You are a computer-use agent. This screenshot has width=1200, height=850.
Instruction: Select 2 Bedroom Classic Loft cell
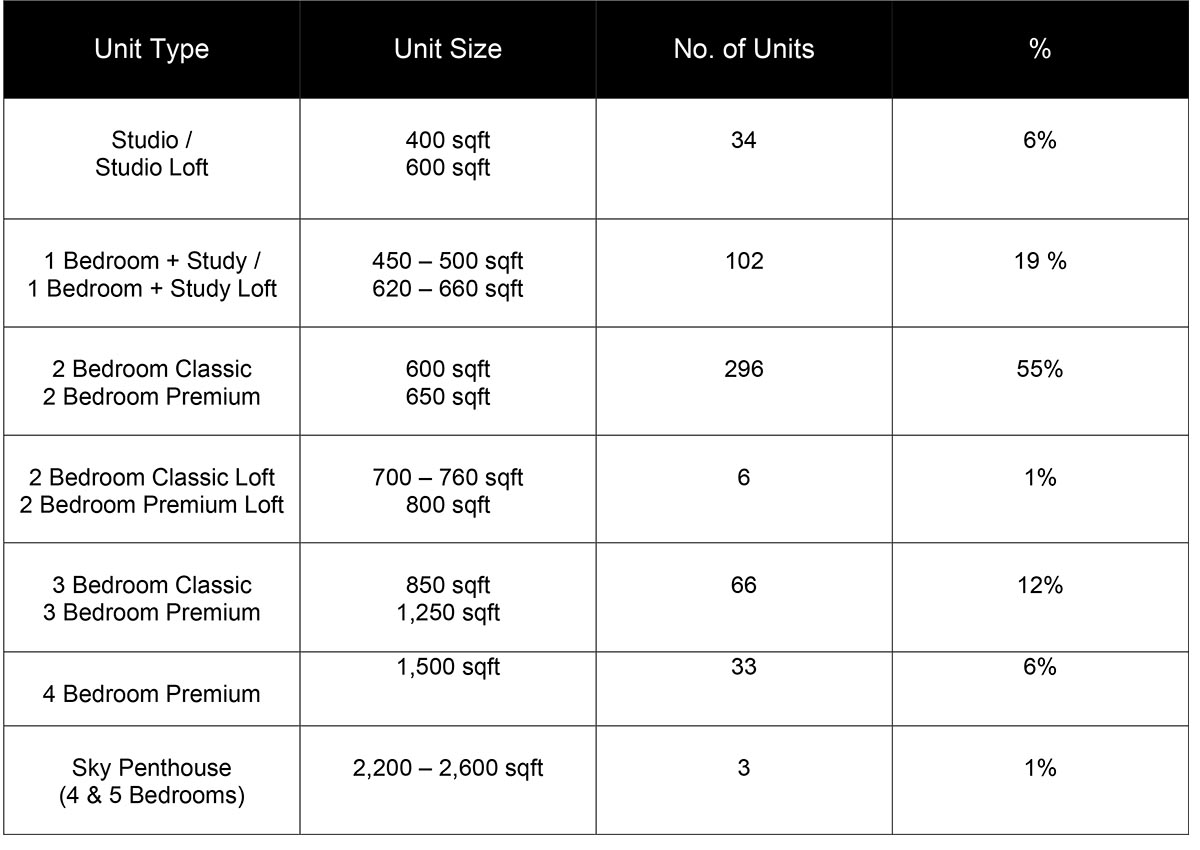pyautogui.click(x=151, y=489)
